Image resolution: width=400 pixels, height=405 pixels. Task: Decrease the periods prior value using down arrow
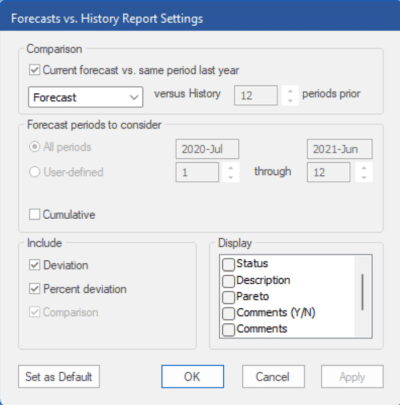[290, 100]
